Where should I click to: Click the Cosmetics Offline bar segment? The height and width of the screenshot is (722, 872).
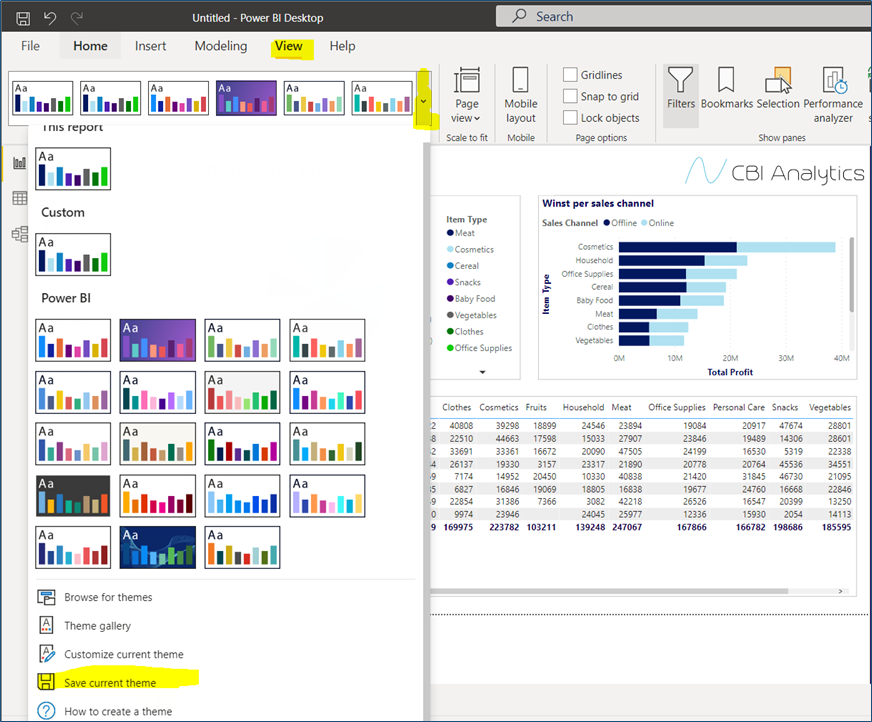coord(677,247)
